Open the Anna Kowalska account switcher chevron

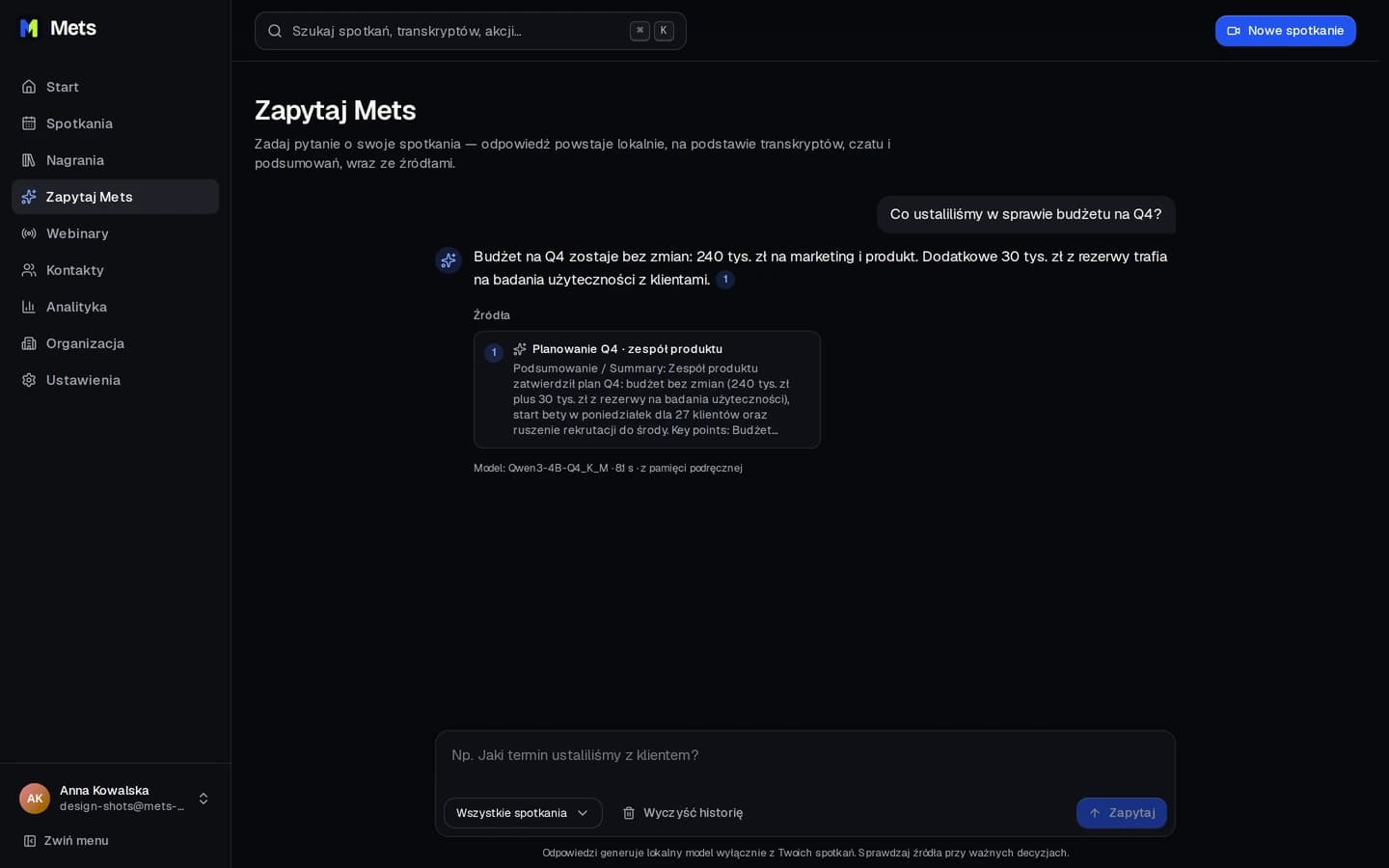point(204,799)
